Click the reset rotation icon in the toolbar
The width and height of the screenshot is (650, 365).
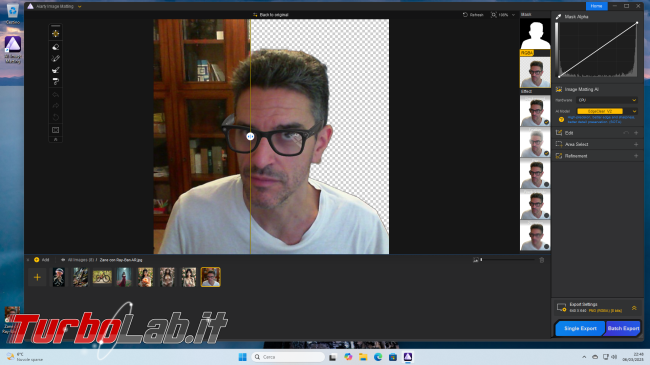click(x=56, y=117)
